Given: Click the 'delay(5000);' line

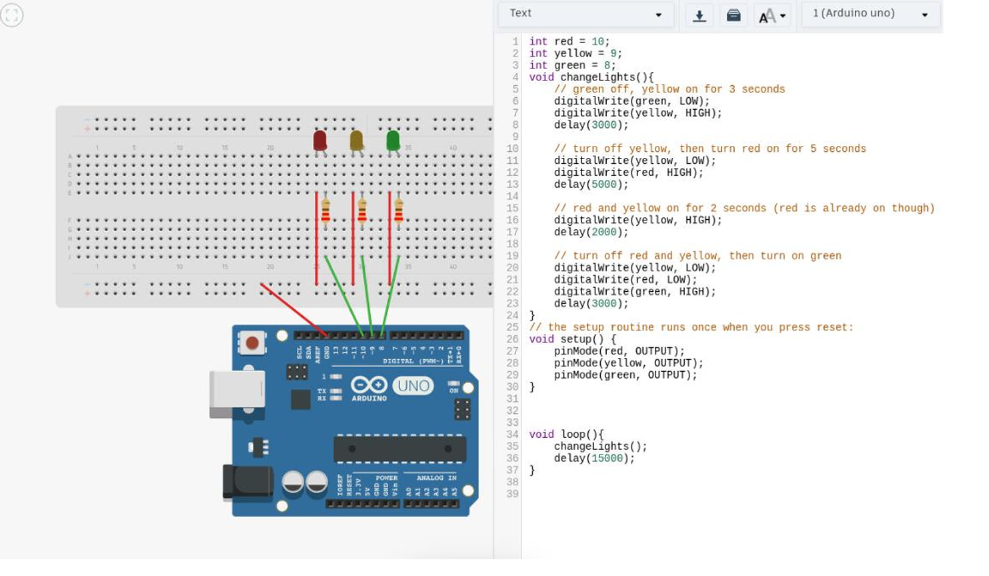Looking at the screenshot, I should pos(591,185).
